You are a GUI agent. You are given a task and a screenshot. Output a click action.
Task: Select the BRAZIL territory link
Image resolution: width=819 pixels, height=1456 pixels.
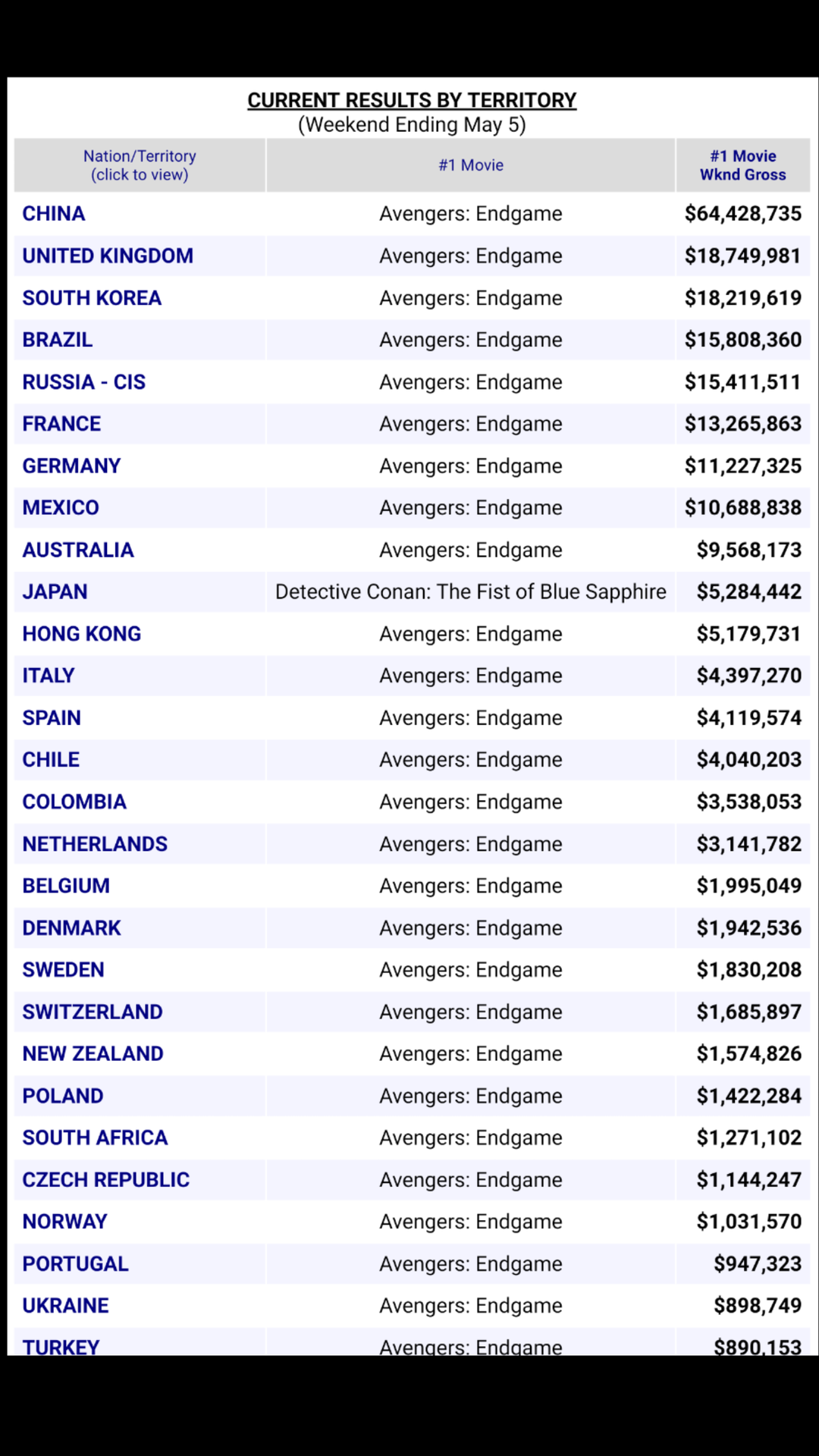click(58, 340)
